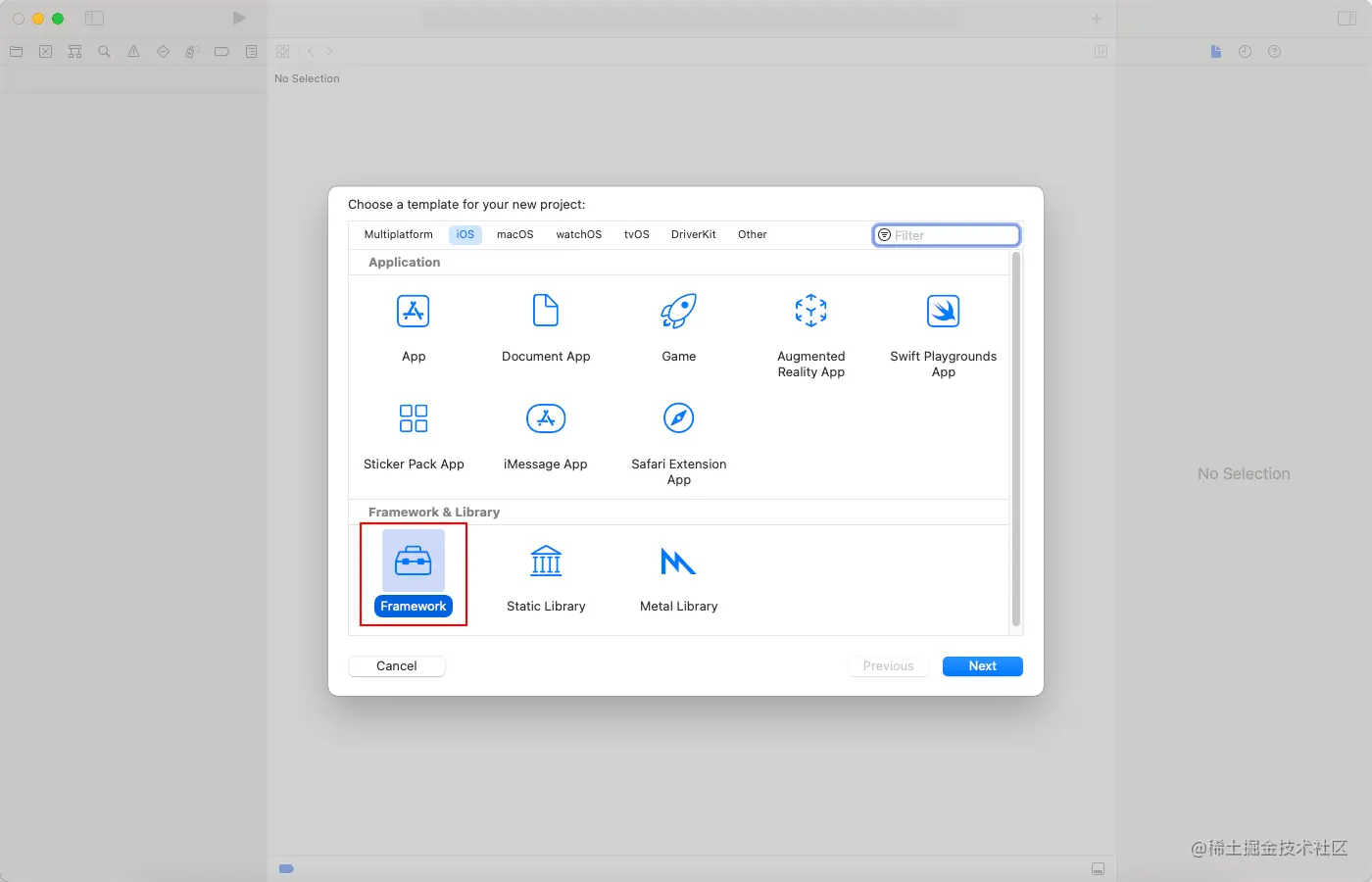Open the watchOS platform tab
This screenshot has width=1372, height=882.
[x=579, y=235]
